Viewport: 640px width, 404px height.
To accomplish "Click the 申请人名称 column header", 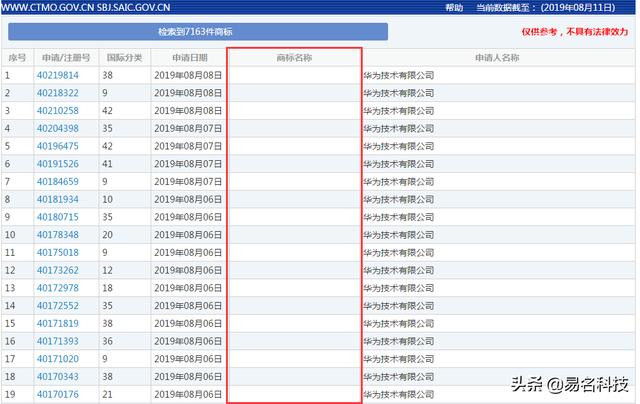I will point(497,58).
